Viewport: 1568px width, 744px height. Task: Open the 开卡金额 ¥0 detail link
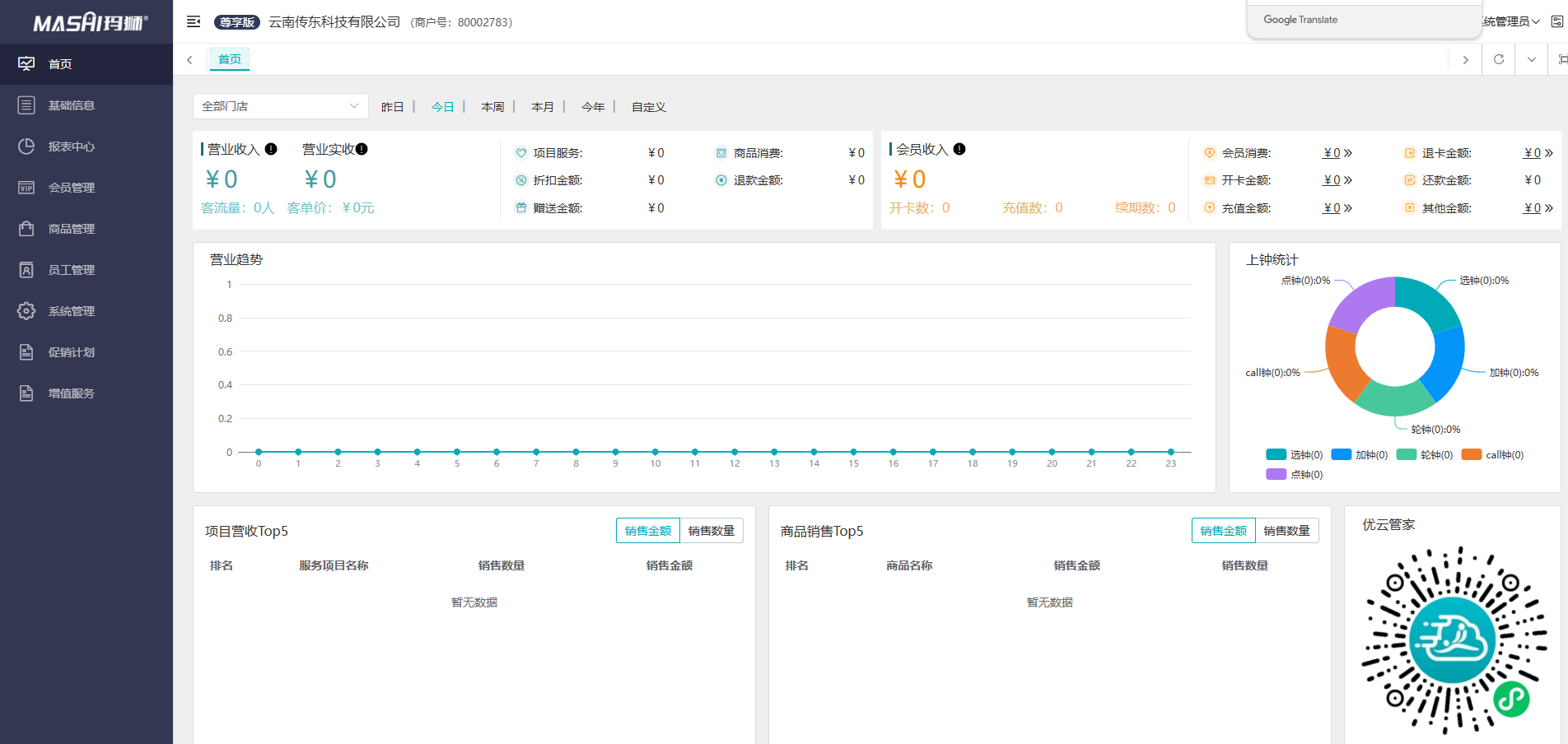(1337, 180)
